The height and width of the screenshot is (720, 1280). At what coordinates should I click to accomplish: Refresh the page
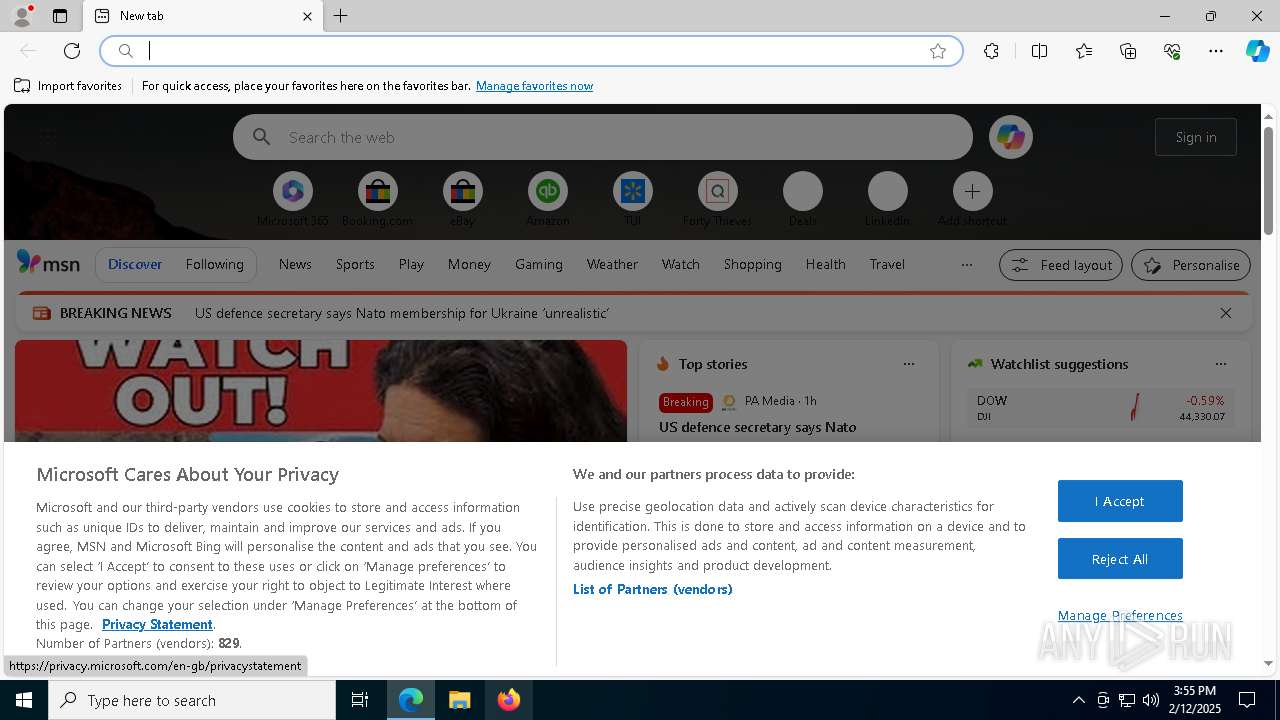pos(72,51)
